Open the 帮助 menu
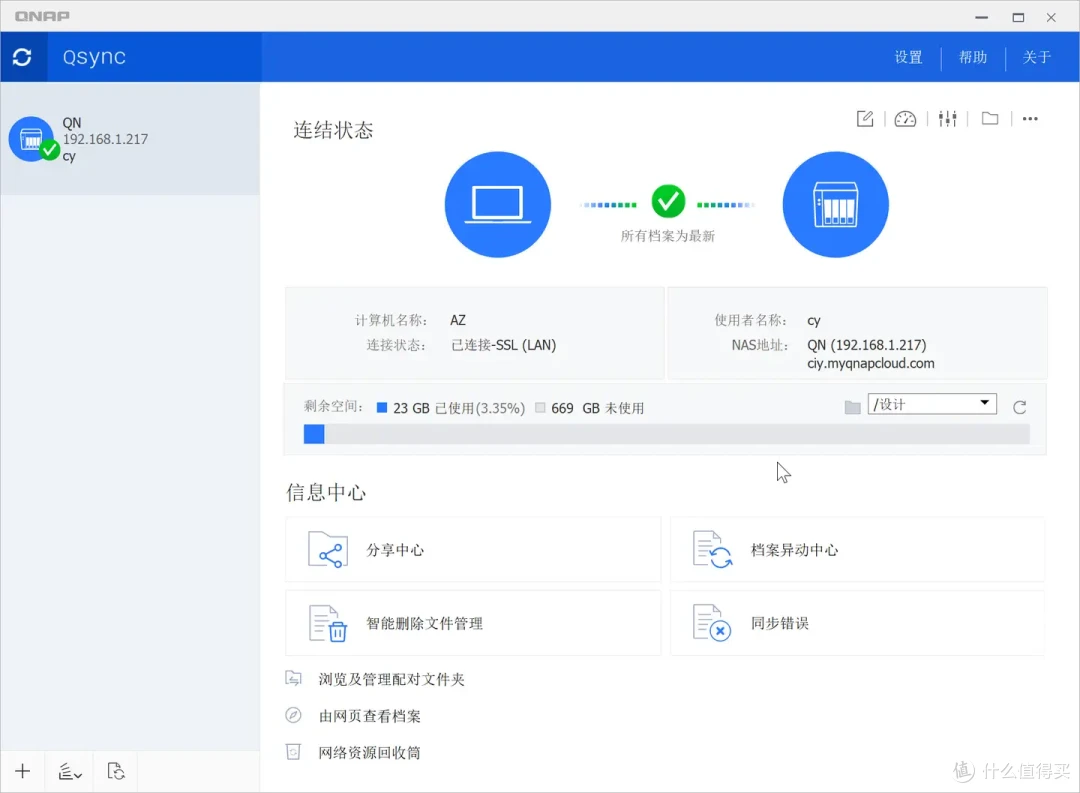The height and width of the screenshot is (793, 1080). pos(973,57)
